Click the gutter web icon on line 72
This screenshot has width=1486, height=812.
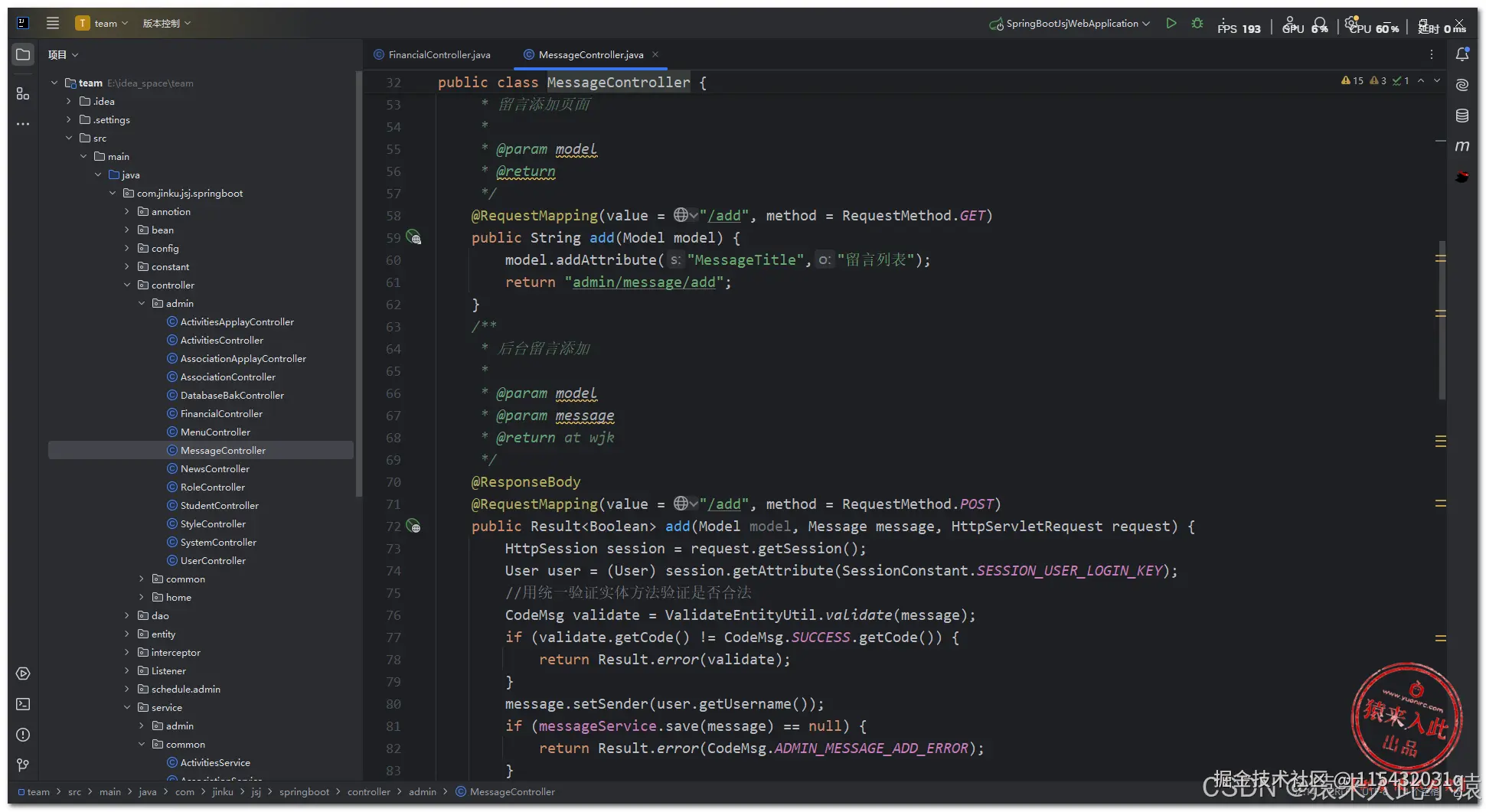point(413,526)
